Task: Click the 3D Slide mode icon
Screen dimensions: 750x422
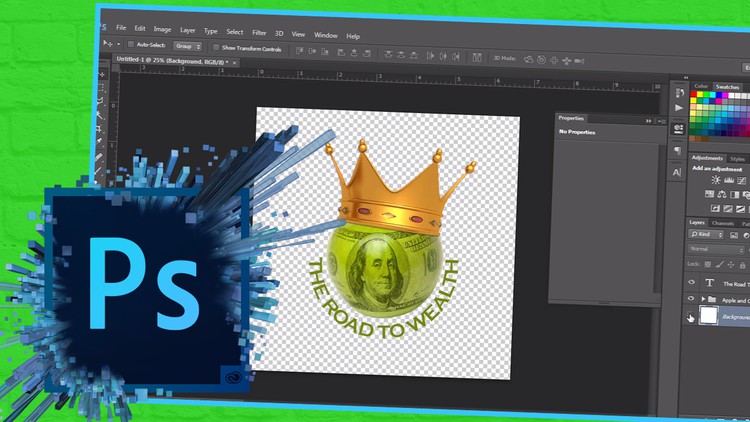Action: point(567,61)
